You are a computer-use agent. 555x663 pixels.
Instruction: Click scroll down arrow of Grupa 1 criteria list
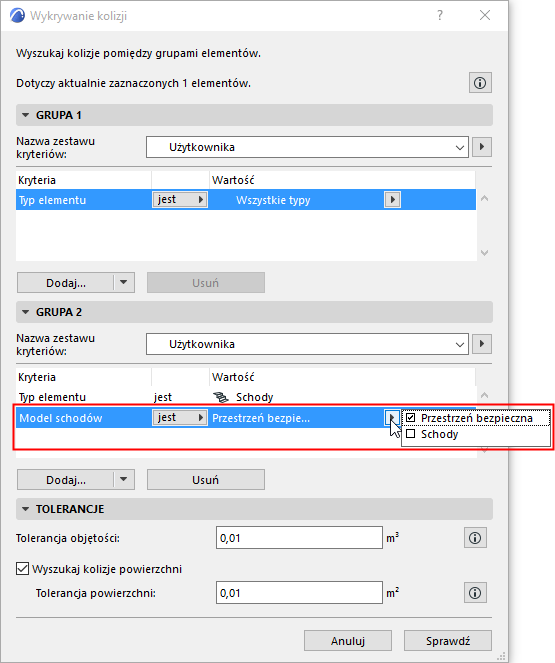coord(484,252)
